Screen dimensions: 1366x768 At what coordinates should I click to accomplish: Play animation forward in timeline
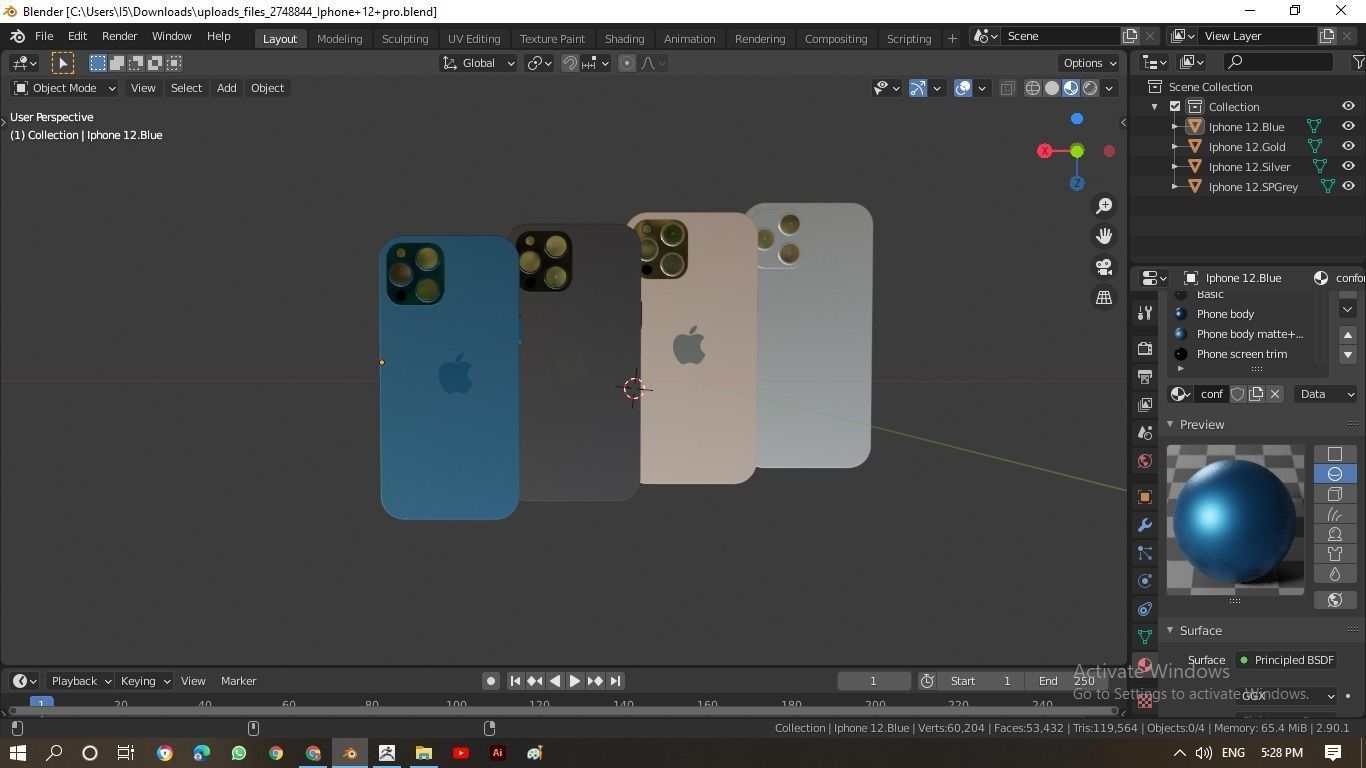(575, 681)
